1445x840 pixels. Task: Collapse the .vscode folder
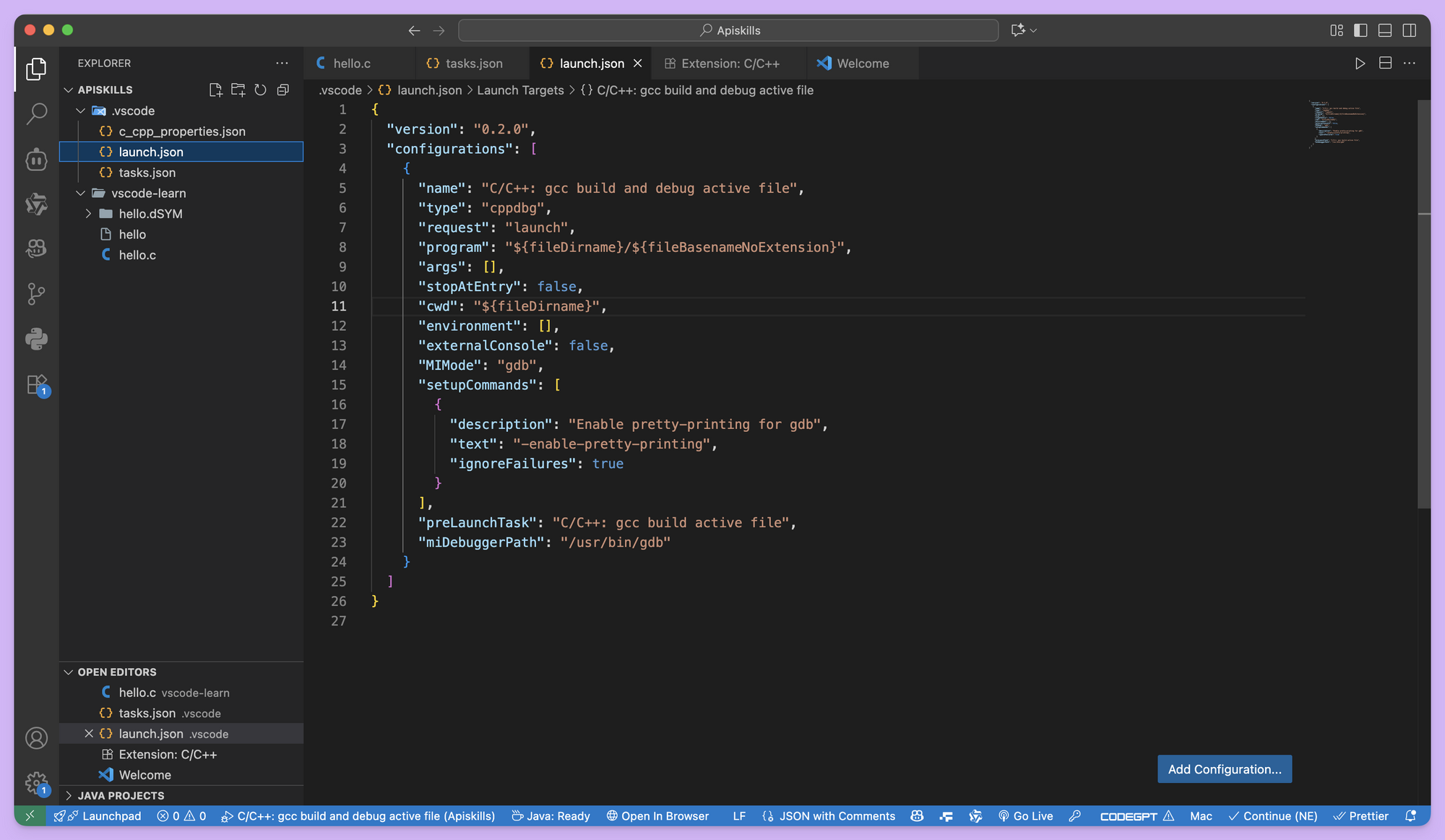(81, 111)
